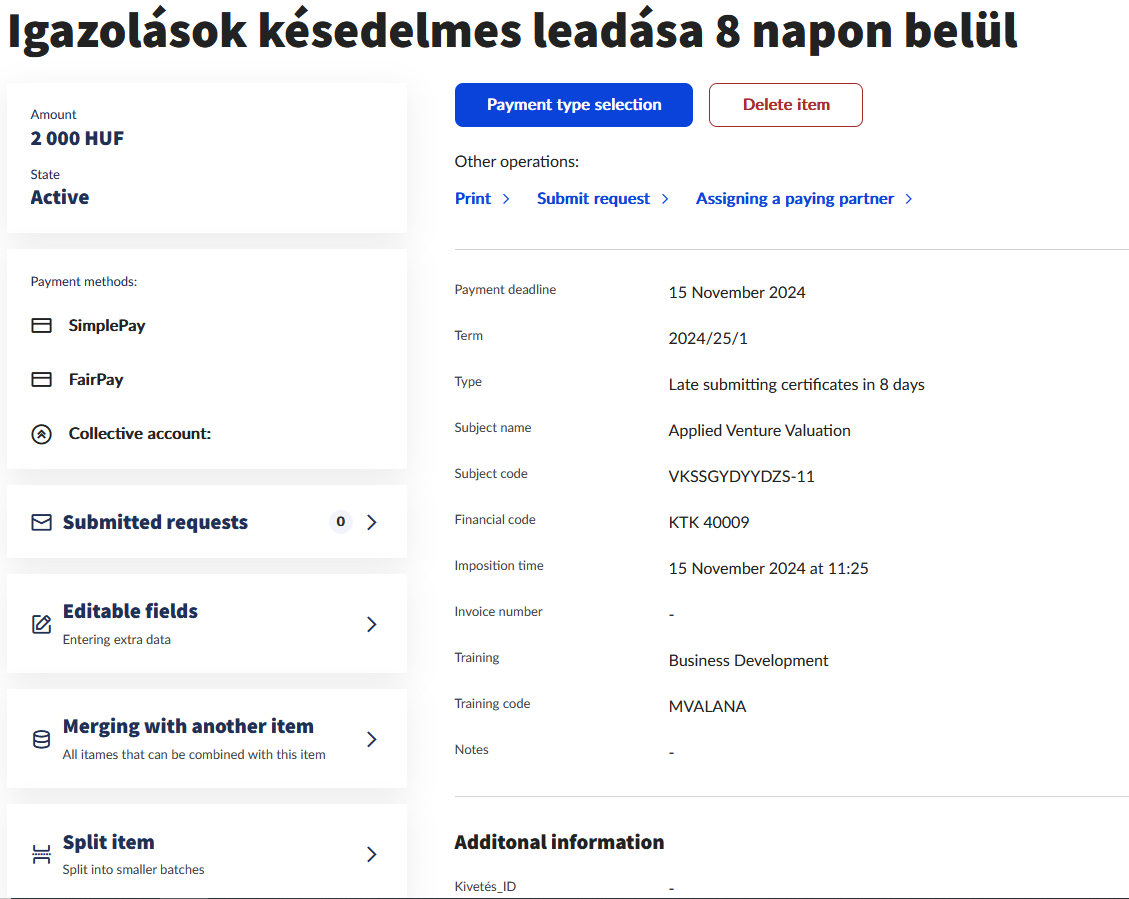Expand Merging with another item chevron
1129x899 pixels.
pyautogui.click(x=372, y=739)
